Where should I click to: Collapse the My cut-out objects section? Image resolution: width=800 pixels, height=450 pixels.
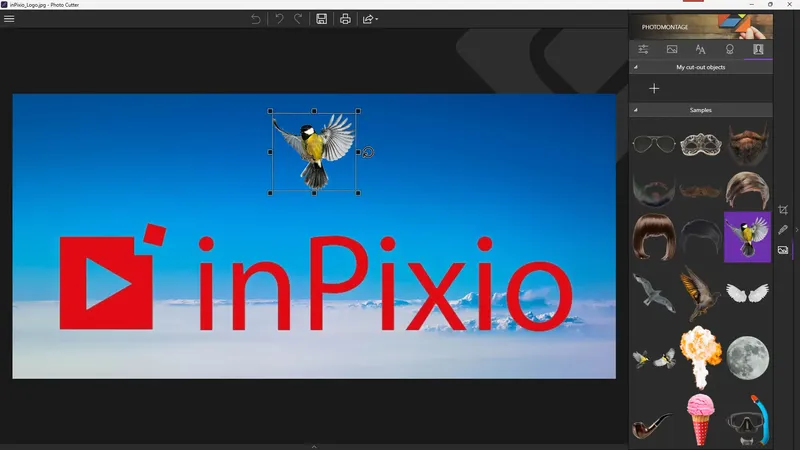(636, 67)
